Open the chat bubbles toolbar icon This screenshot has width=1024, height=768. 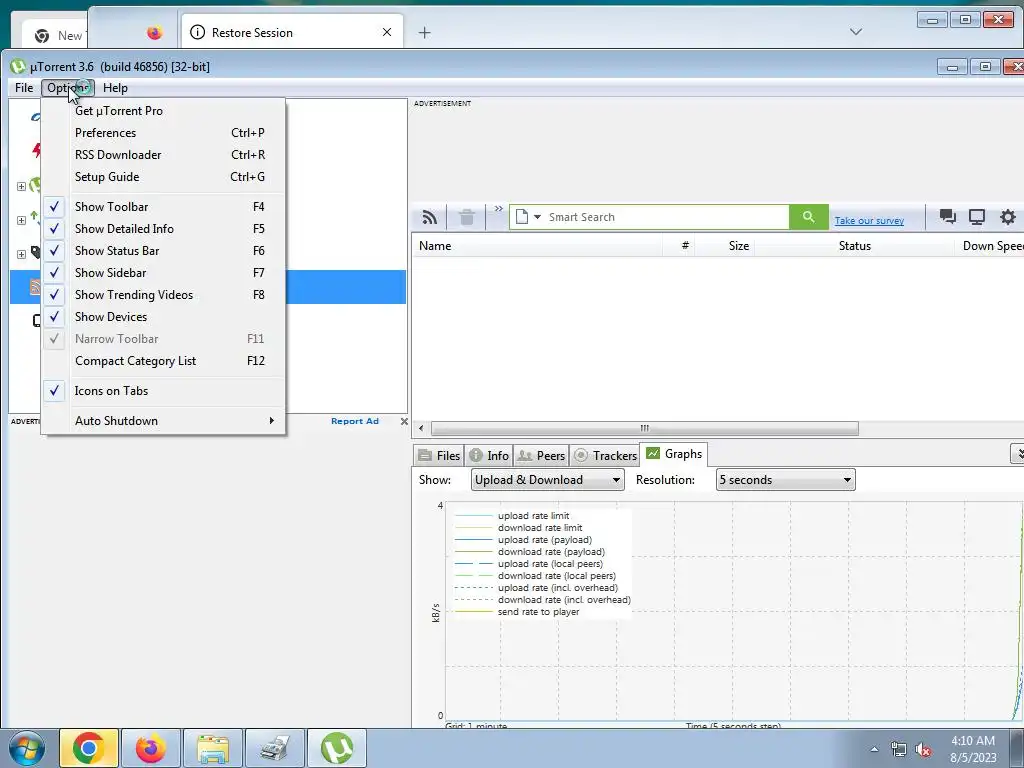click(x=948, y=217)
